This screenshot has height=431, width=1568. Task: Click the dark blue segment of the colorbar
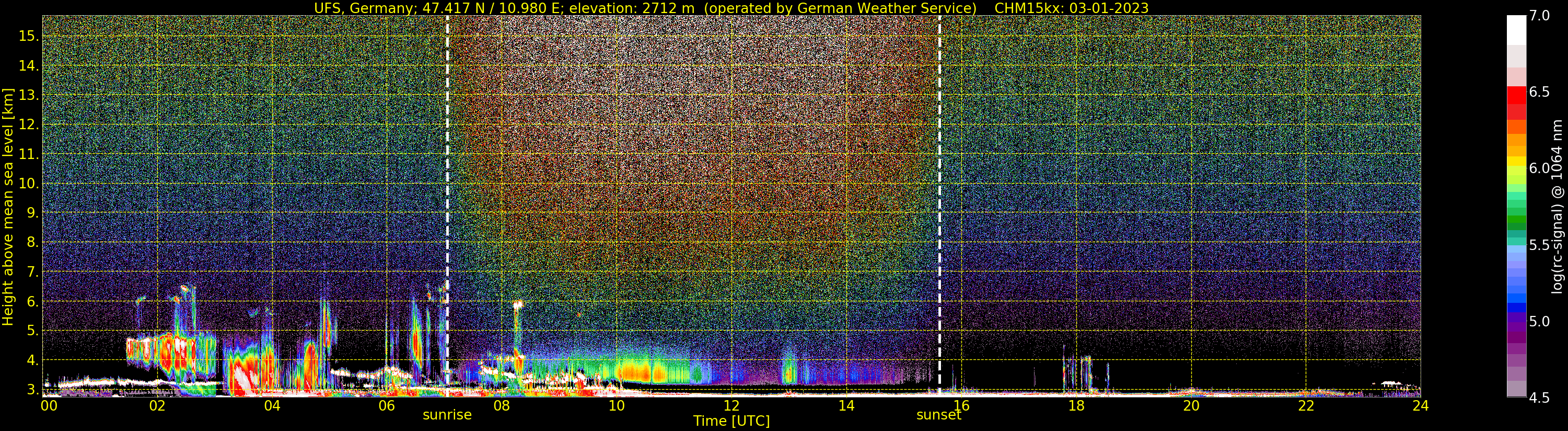[1516, 308]
